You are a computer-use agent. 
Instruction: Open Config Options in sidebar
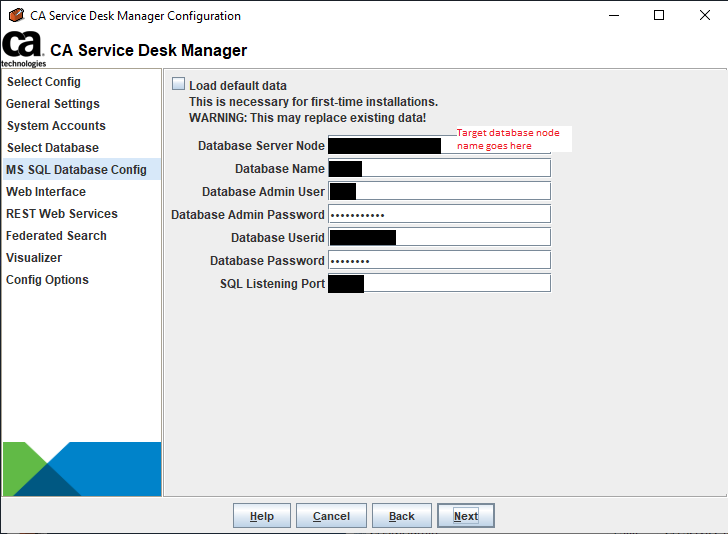pyautogui.click(x=47, y=280)
